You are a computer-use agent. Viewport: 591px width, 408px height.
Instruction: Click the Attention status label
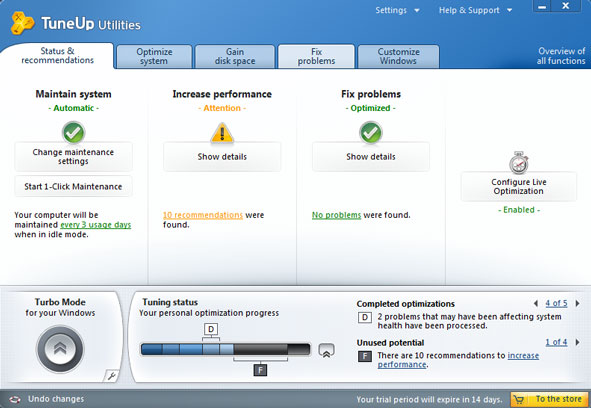pos(222,108)
